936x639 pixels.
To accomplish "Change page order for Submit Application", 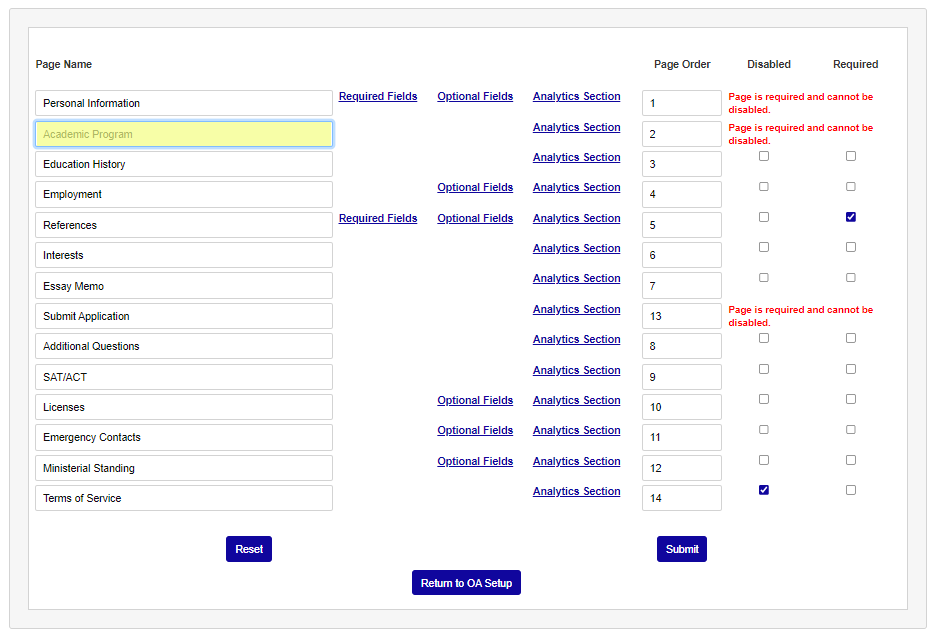I will pyautogui.click(x=681, y=315).
